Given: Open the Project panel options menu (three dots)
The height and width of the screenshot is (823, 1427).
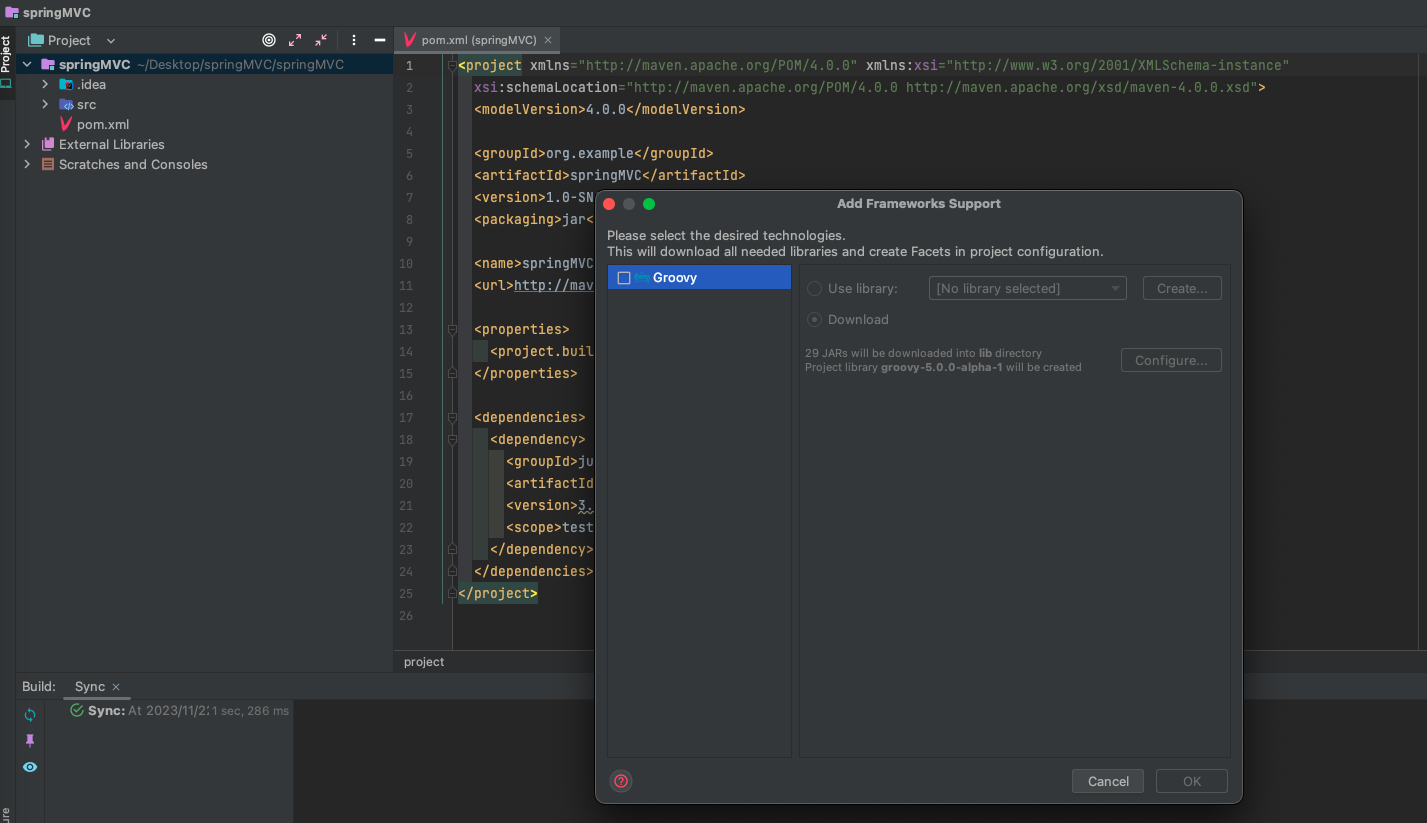Looking at the screenshot, I should (354, 40).
